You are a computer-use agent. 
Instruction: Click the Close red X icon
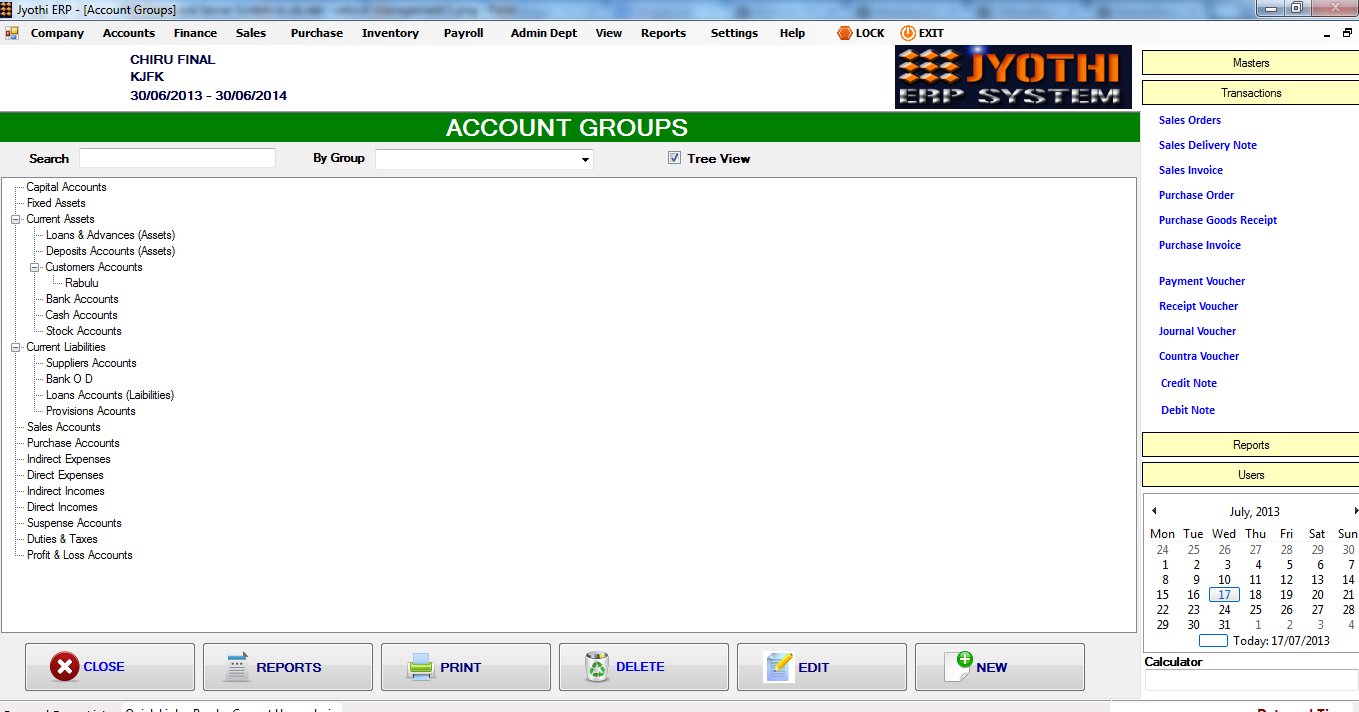click(x=63, y=666)
